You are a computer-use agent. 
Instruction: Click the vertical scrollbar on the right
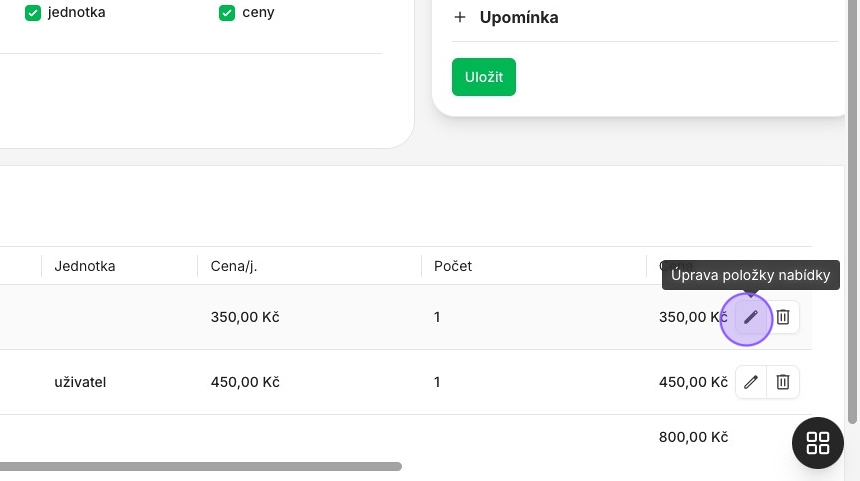[x=852, y=212]
